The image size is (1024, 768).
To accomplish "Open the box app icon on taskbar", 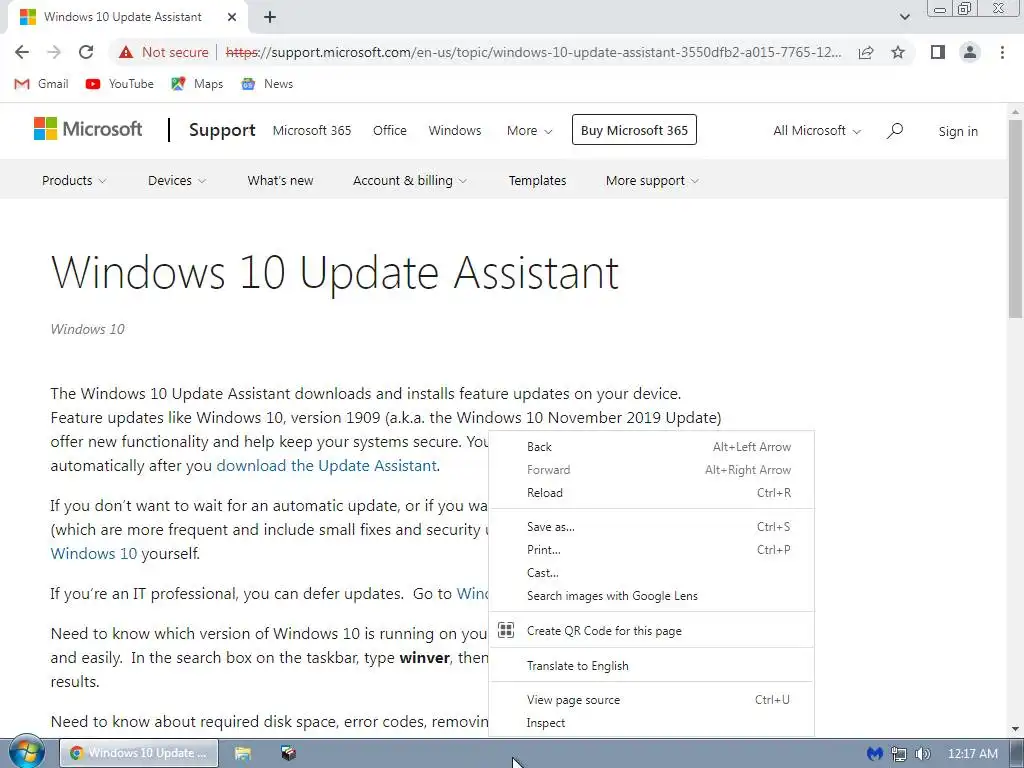I will coord(288,753).
